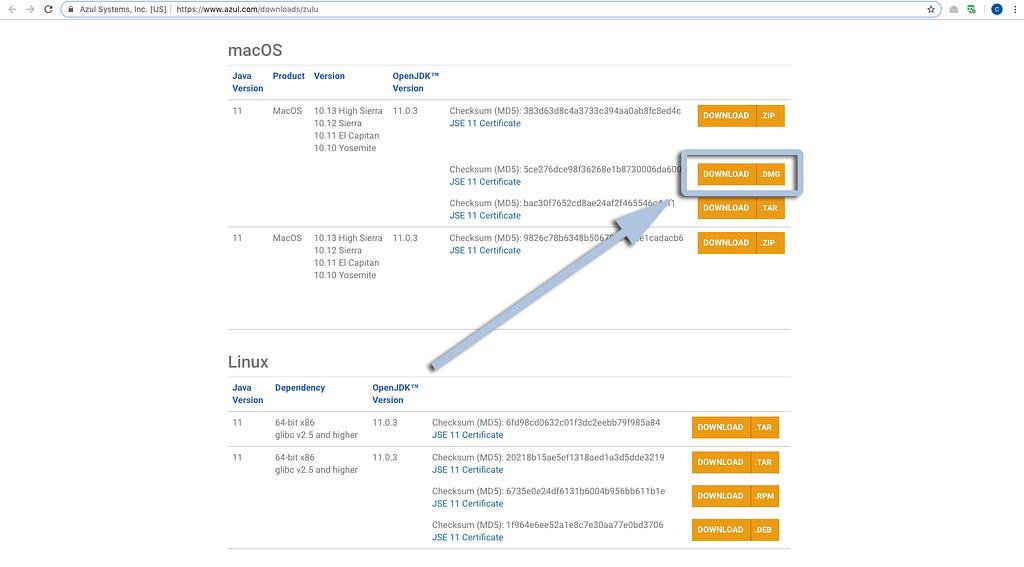Image resolution: width=1024 pixels, height=567 pixels.
Task: Click the browser back arrow
Action: [11, 9]
